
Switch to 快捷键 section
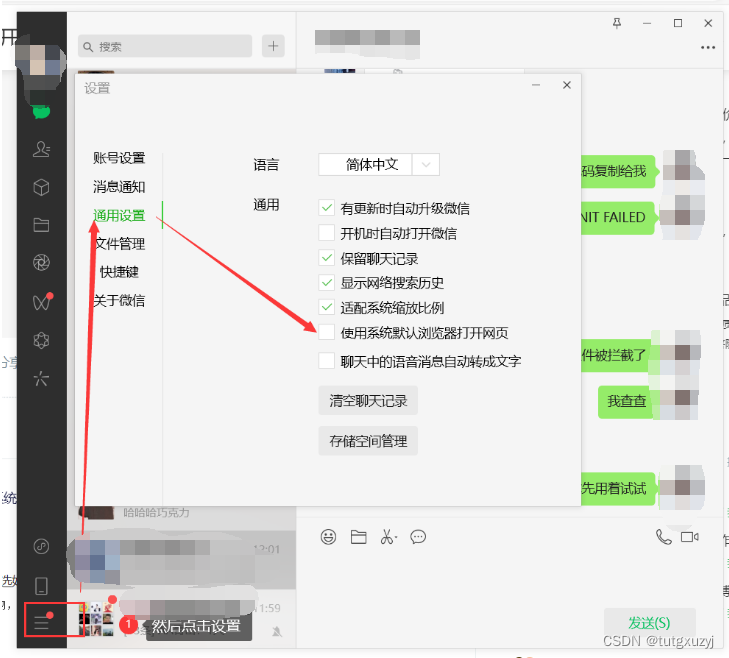point(119,272)
